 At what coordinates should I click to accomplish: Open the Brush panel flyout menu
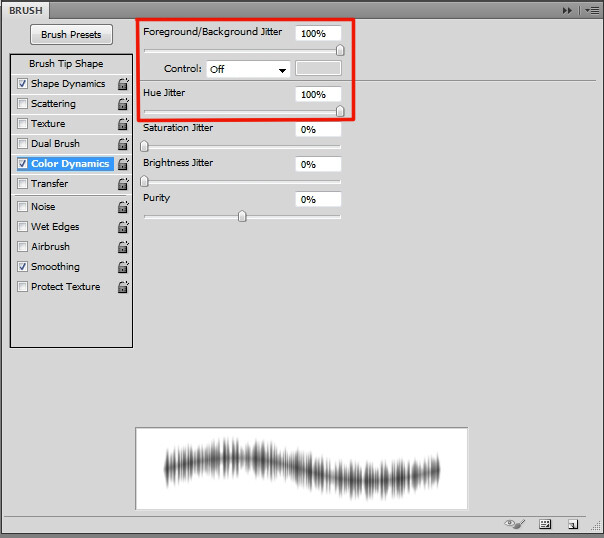point(592,10)
